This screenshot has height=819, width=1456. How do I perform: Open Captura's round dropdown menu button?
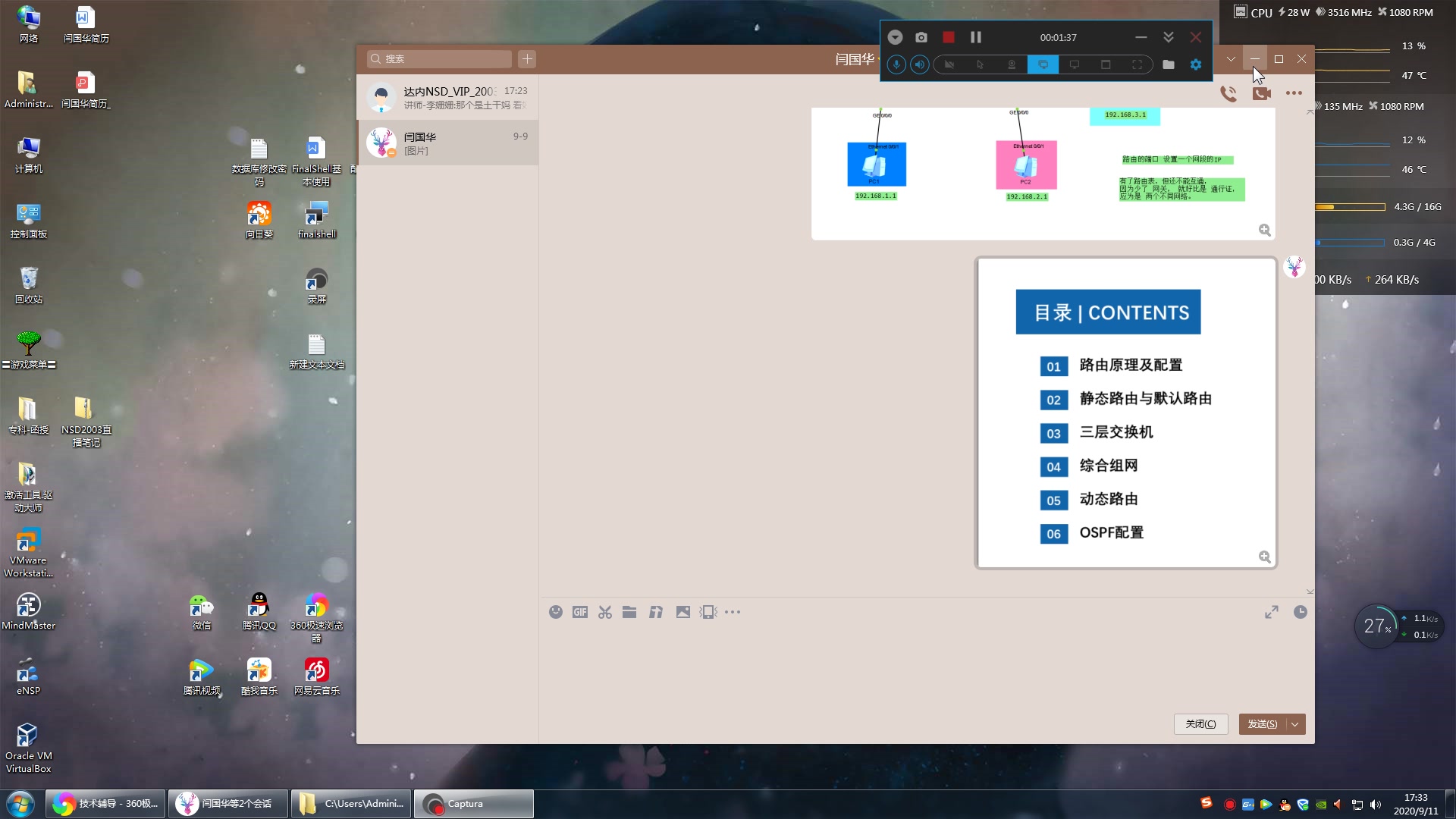coord(895,37)
